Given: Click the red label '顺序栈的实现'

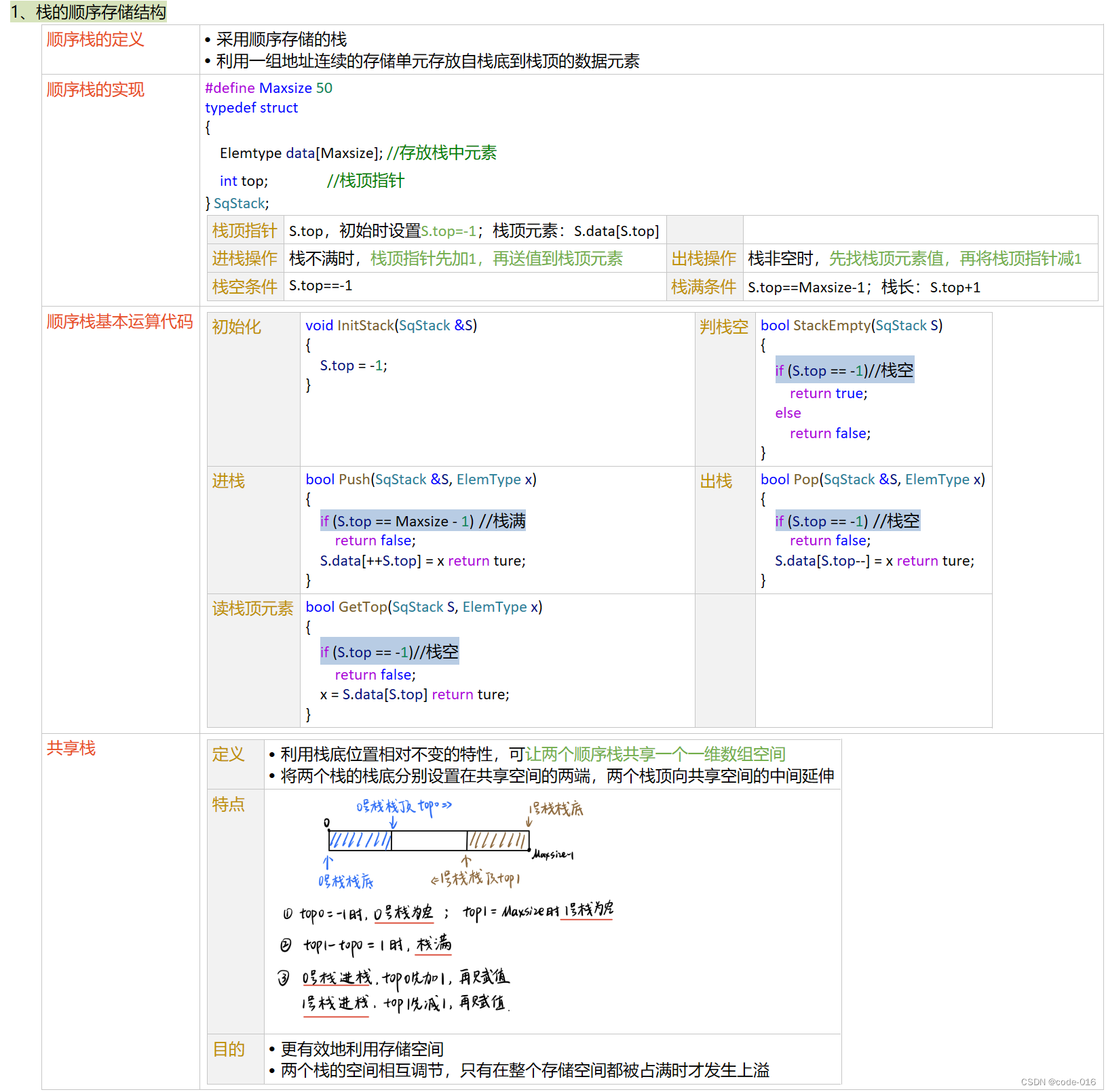Looking at the screenshot, I should coord(96,90).
